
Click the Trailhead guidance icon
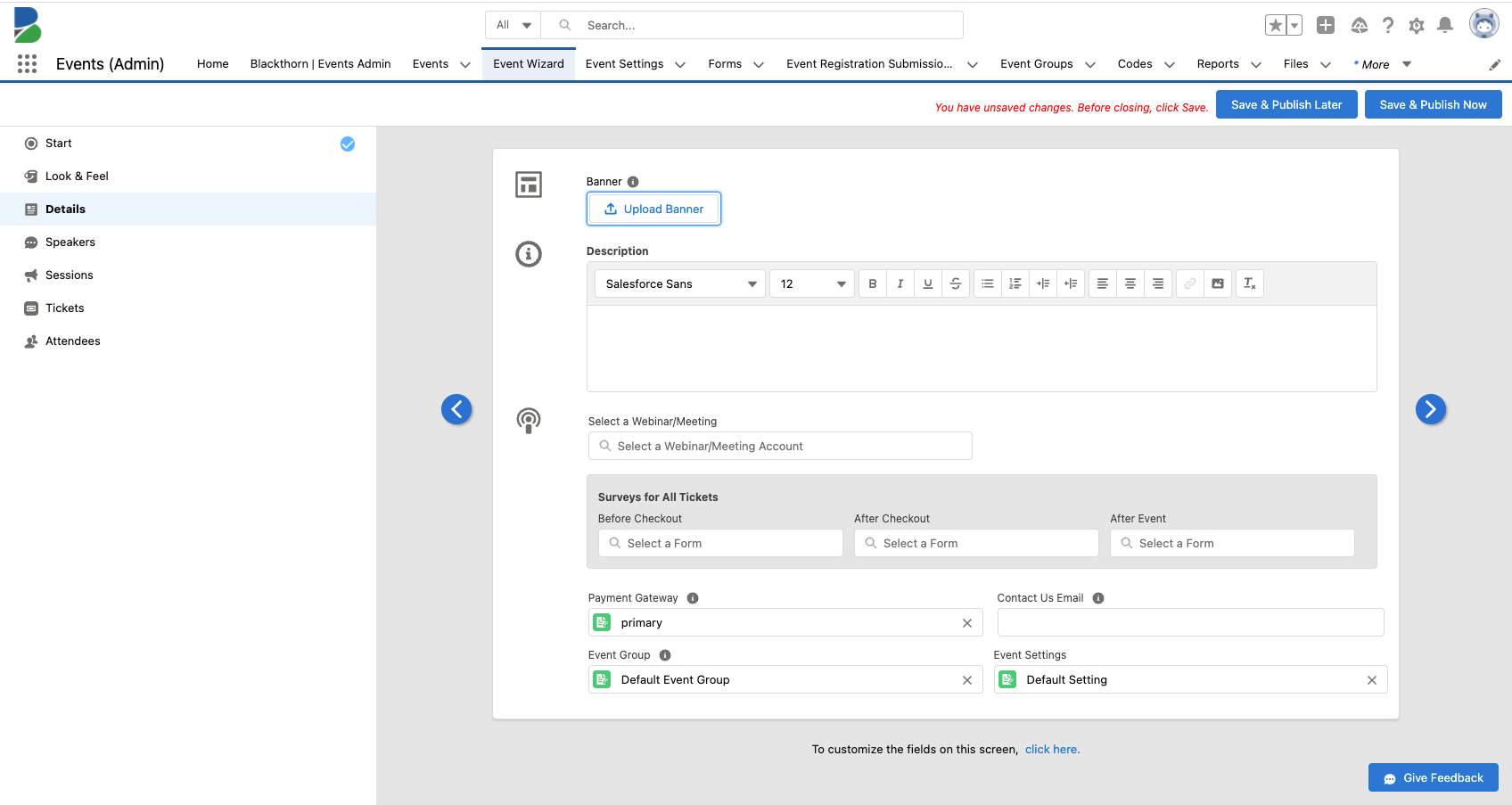(x=1359, y=25)
